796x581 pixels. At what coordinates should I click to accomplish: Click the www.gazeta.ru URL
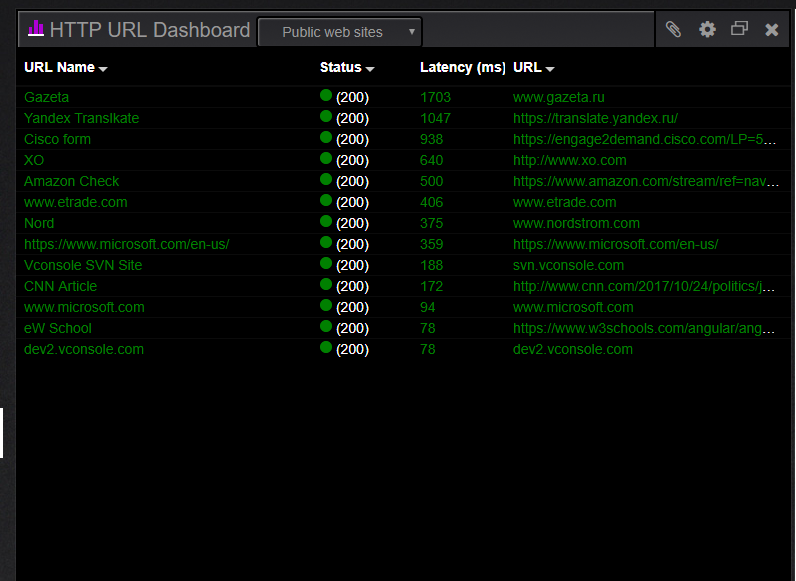558,98
